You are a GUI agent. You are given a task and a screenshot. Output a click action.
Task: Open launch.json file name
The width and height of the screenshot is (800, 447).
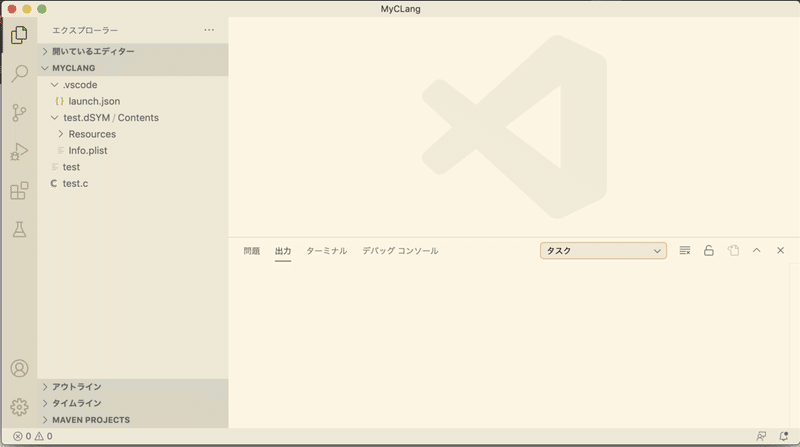tap(94, 101)
